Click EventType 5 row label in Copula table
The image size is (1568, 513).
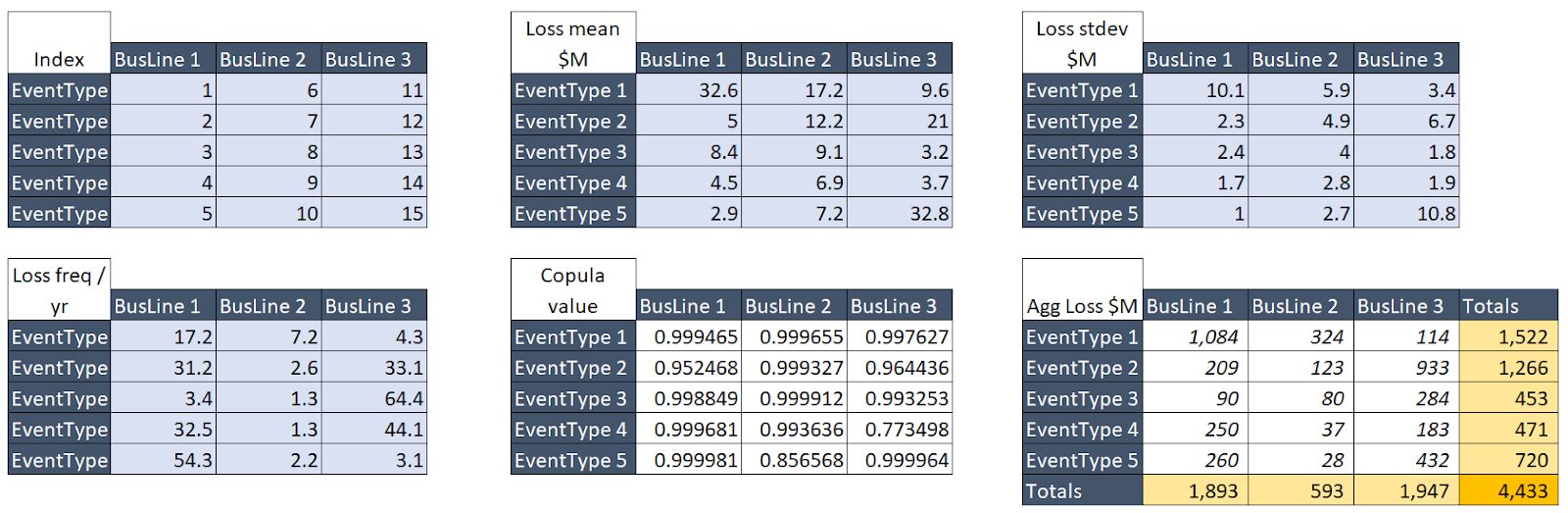coord(573,460)
